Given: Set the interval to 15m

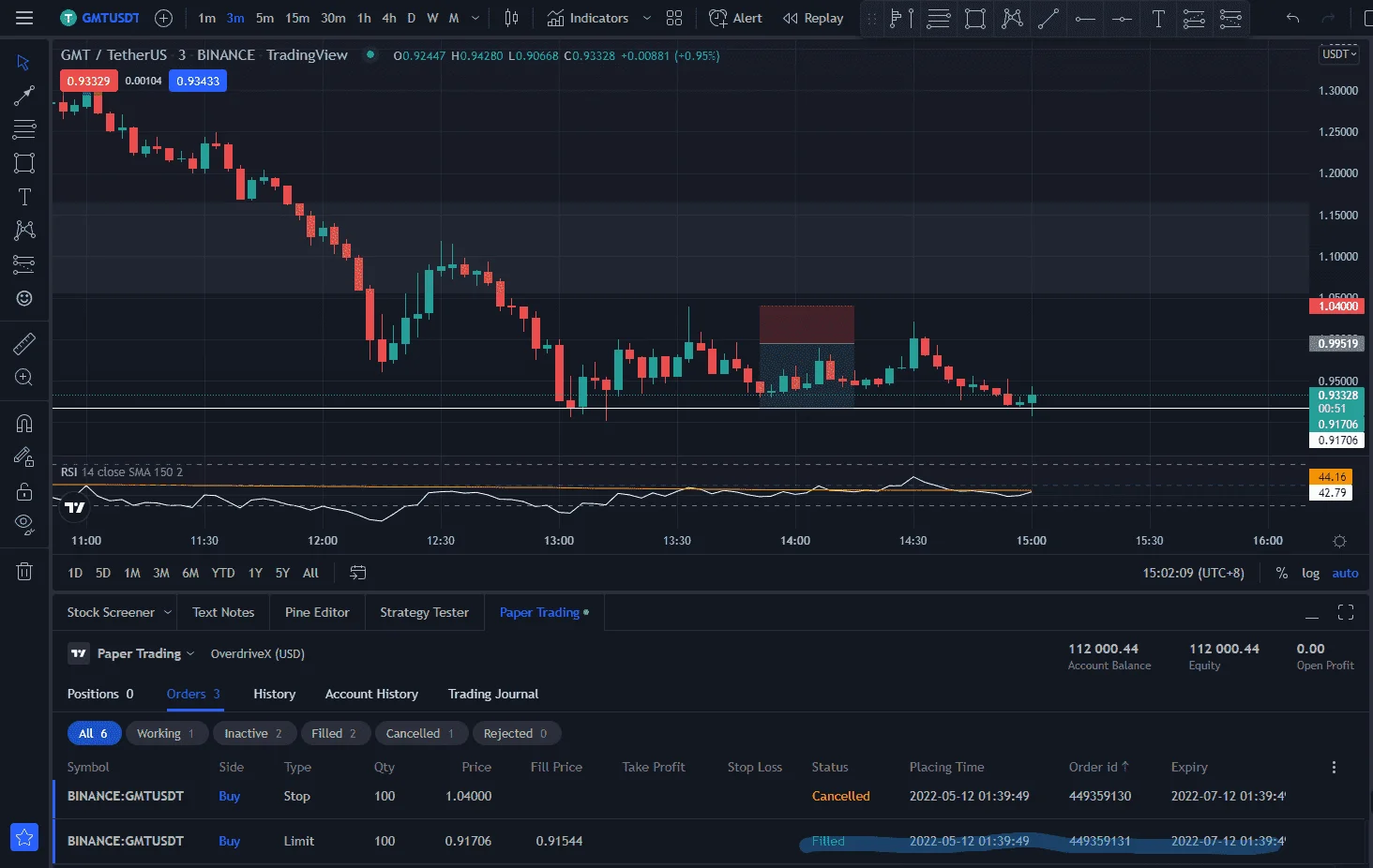Looking at the screenshot, I should click(x=297, y=18).
